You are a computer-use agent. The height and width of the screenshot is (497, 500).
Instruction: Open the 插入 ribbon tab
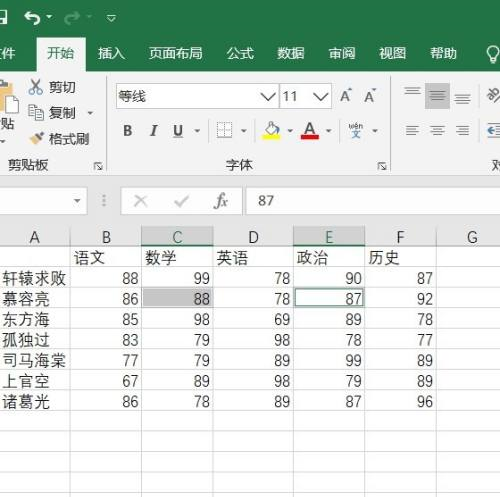click(111, 53)
